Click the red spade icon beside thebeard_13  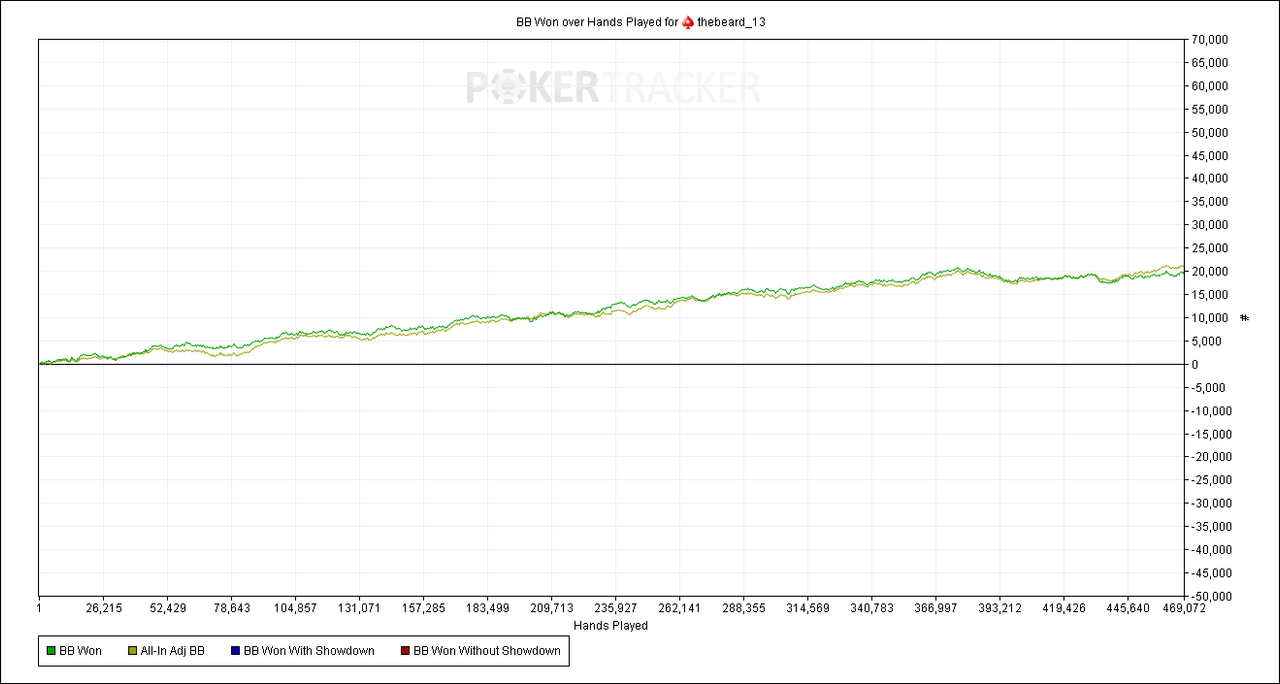pyautogui.click(x=688, y=22)
